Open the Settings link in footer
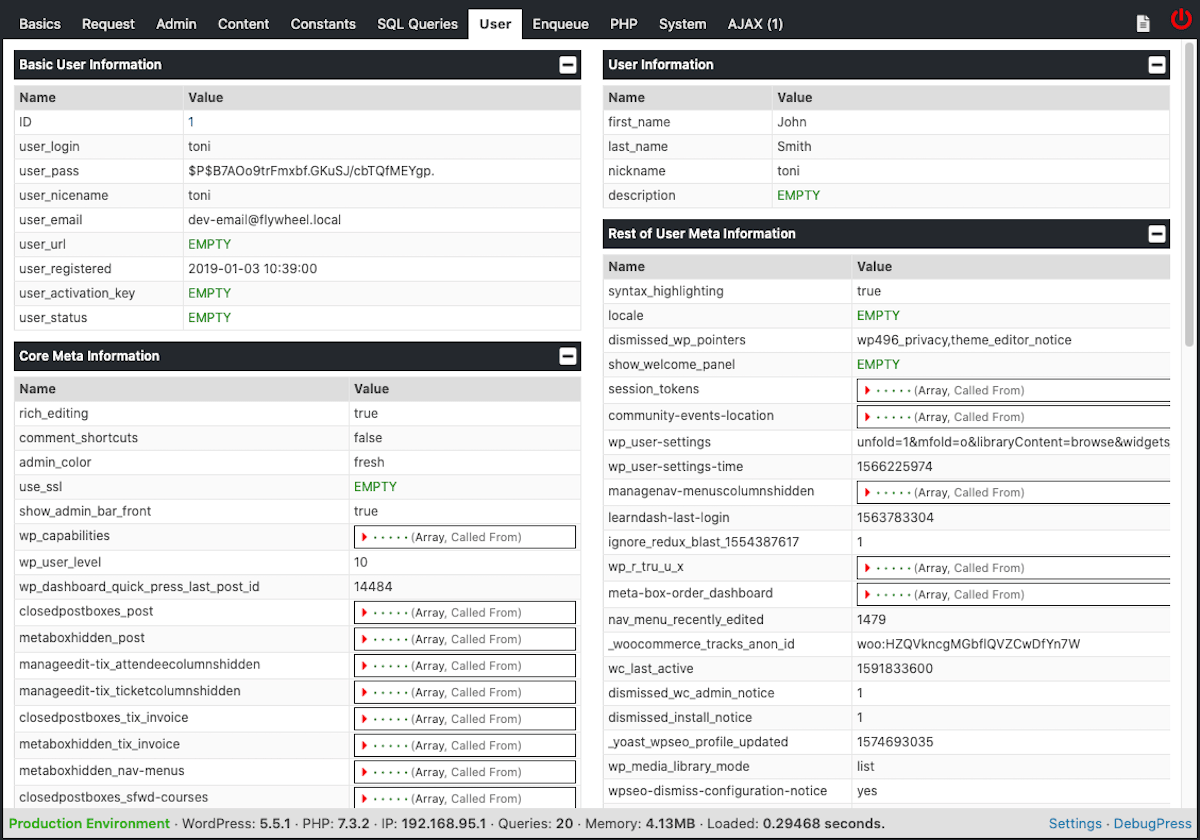Viewport: 1200px width, 840px height. tap(1075, 824)
